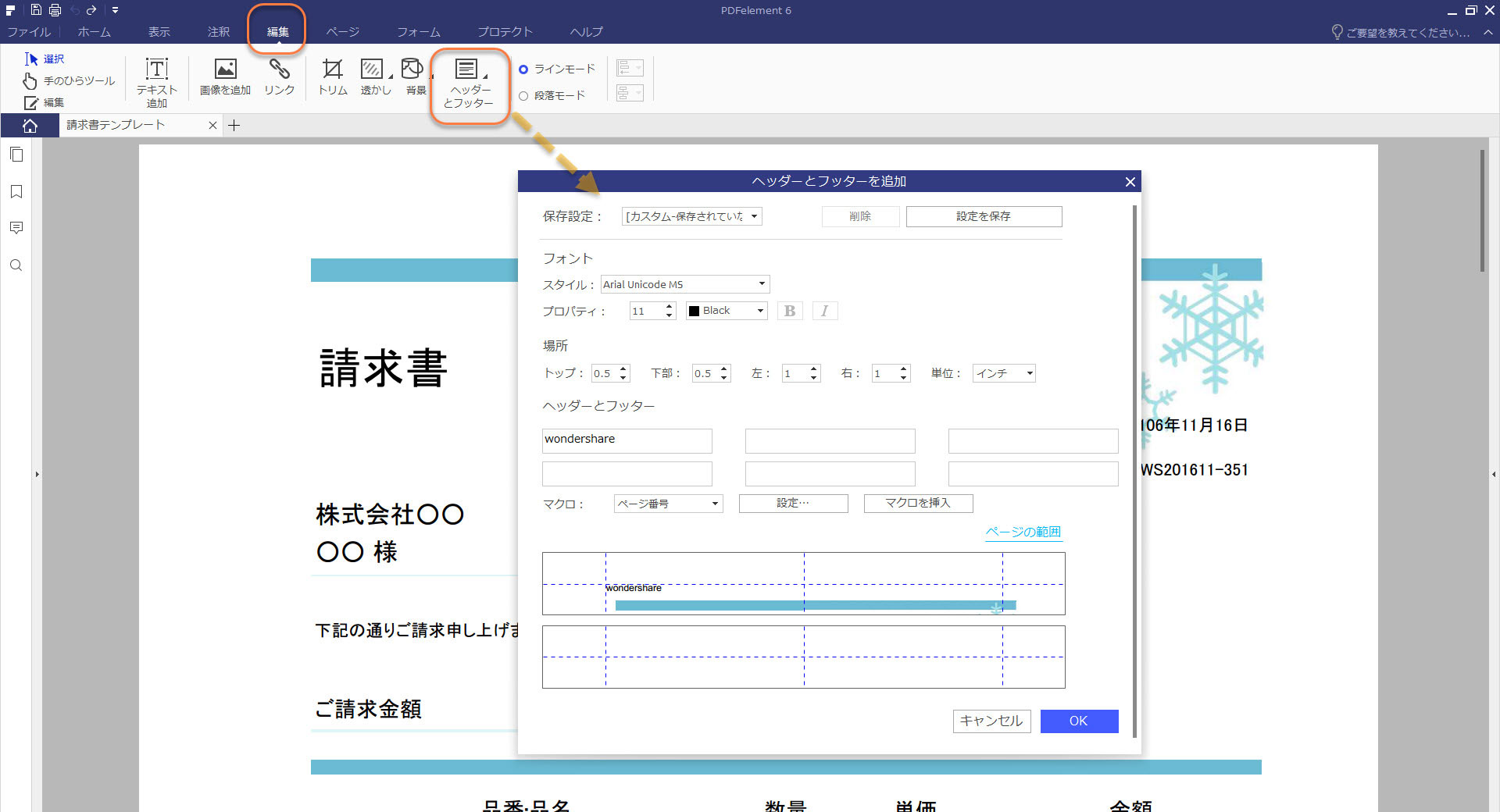Image resolution: width=1500 pixels, height=812 pixels.
Task: Click the Redo arrow icon
Action: [x=91, y=10]
